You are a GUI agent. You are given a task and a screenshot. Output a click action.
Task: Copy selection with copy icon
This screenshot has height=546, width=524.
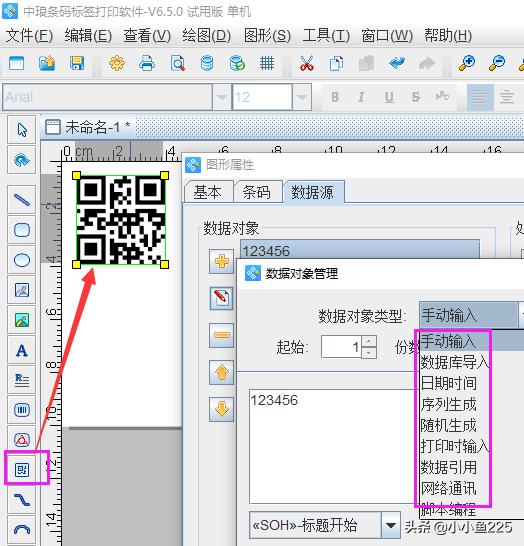[336, 63]
